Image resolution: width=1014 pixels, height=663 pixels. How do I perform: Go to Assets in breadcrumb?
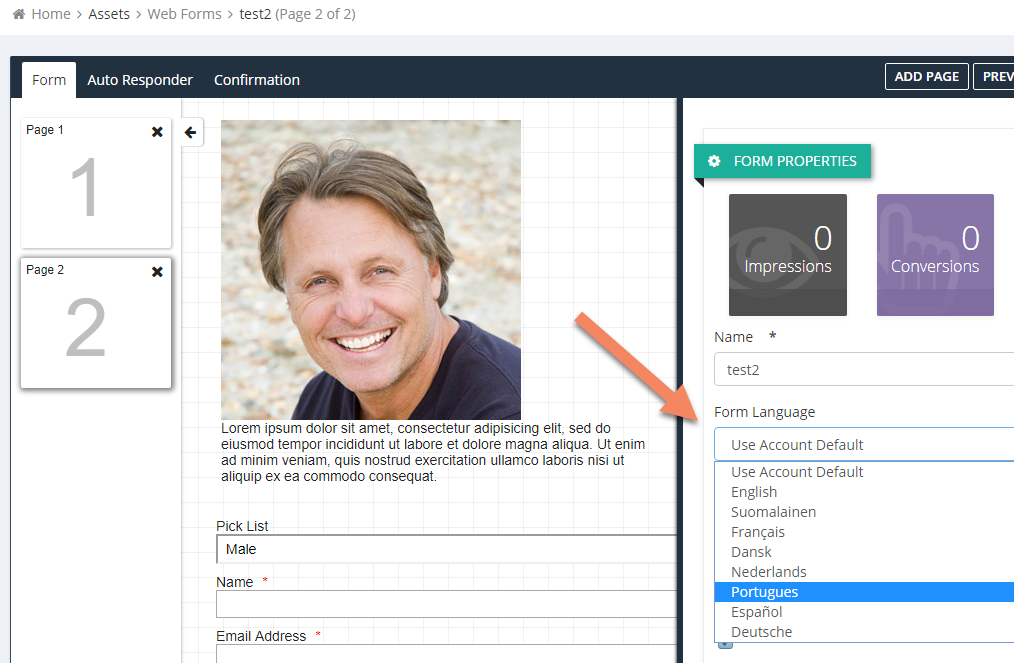coord(109,14)
